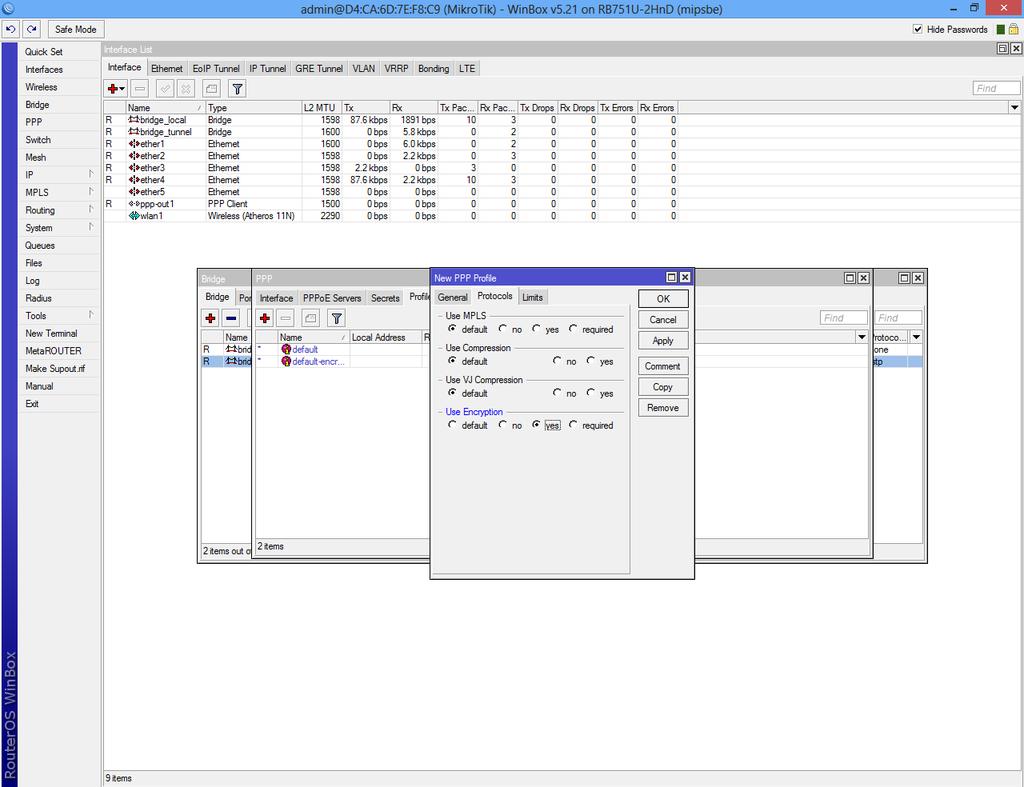The image size is (1024, 787).
Task: Click the add PPP profile plus icon
Action: pyautogui.click(x=264, y=318)
